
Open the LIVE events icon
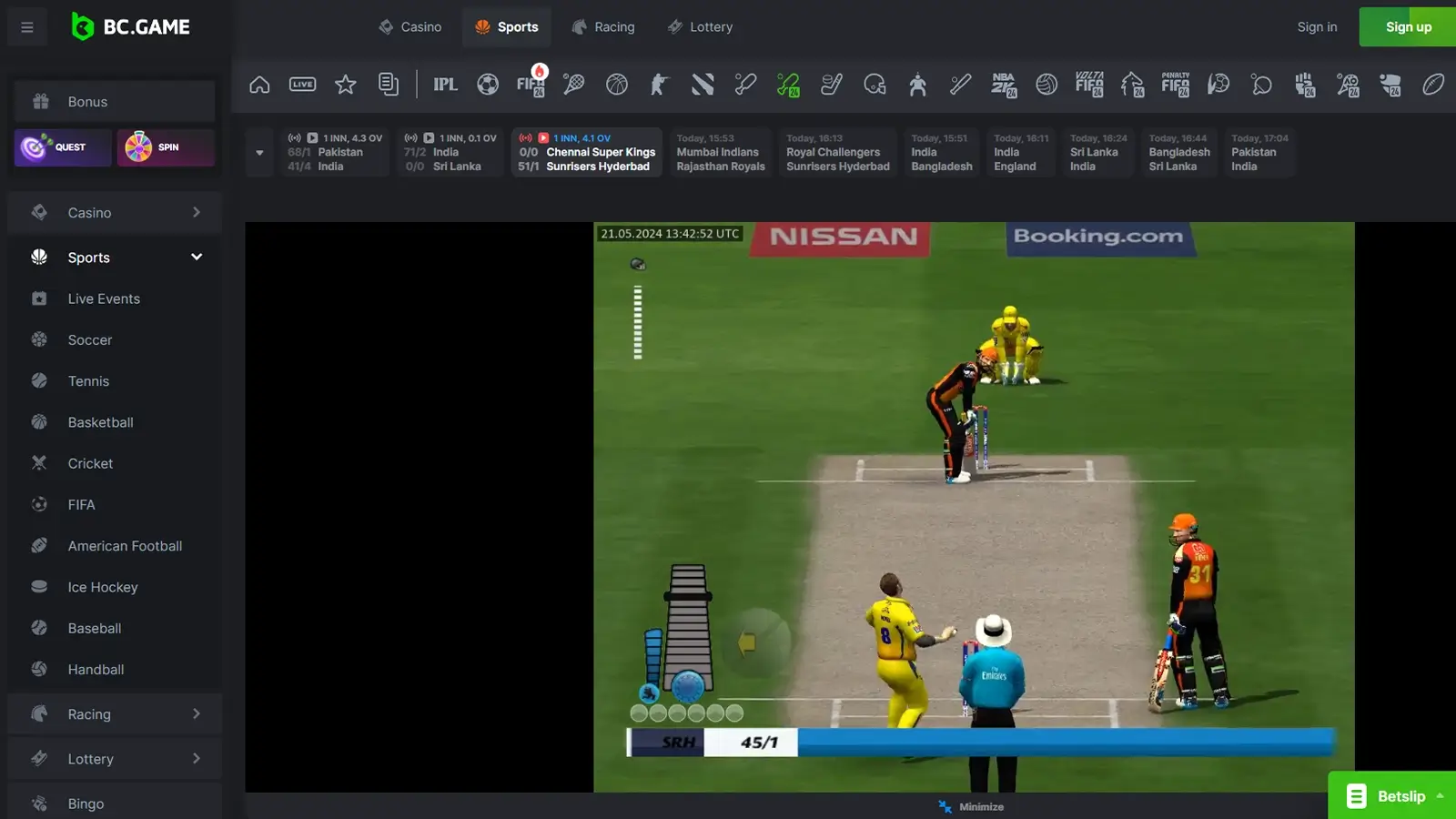click(x=302, y=85)
